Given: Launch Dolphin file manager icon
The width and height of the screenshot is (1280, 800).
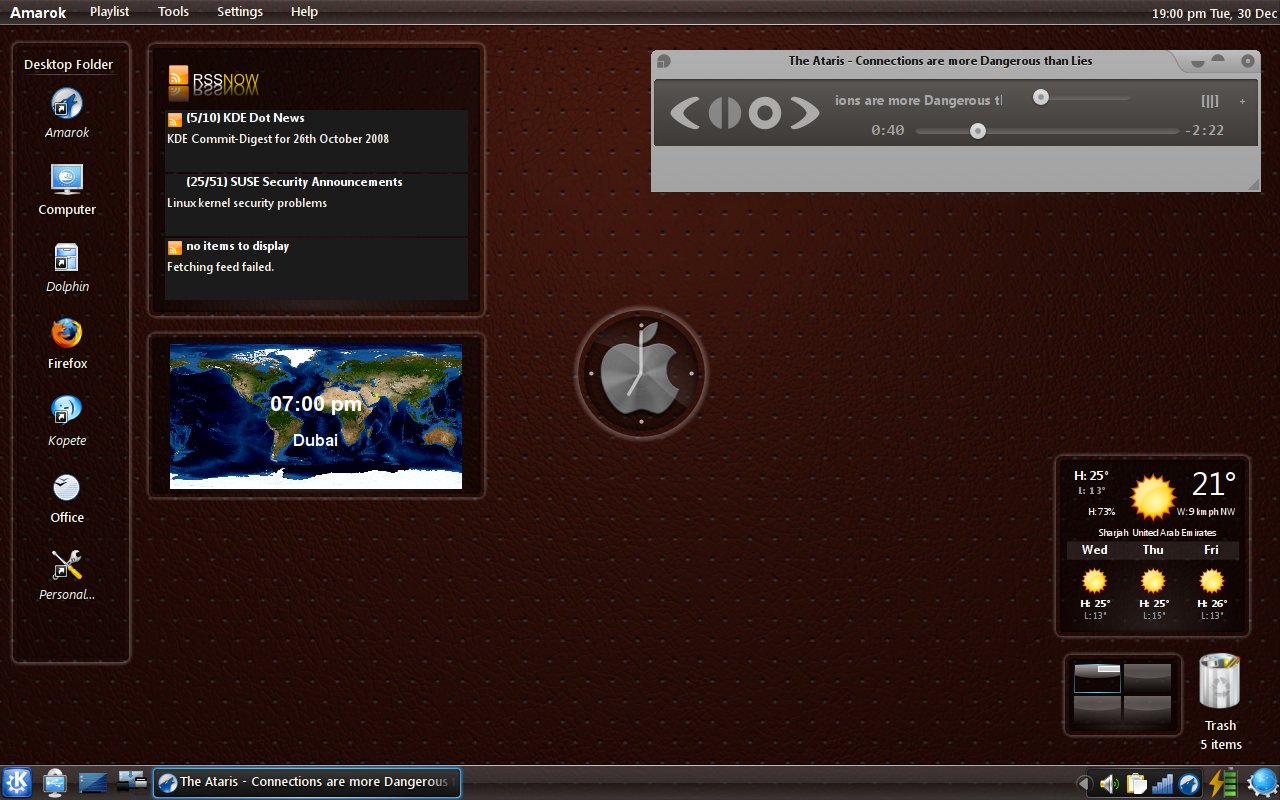Looking at the screenshot, I should click(x=67, y=258).
